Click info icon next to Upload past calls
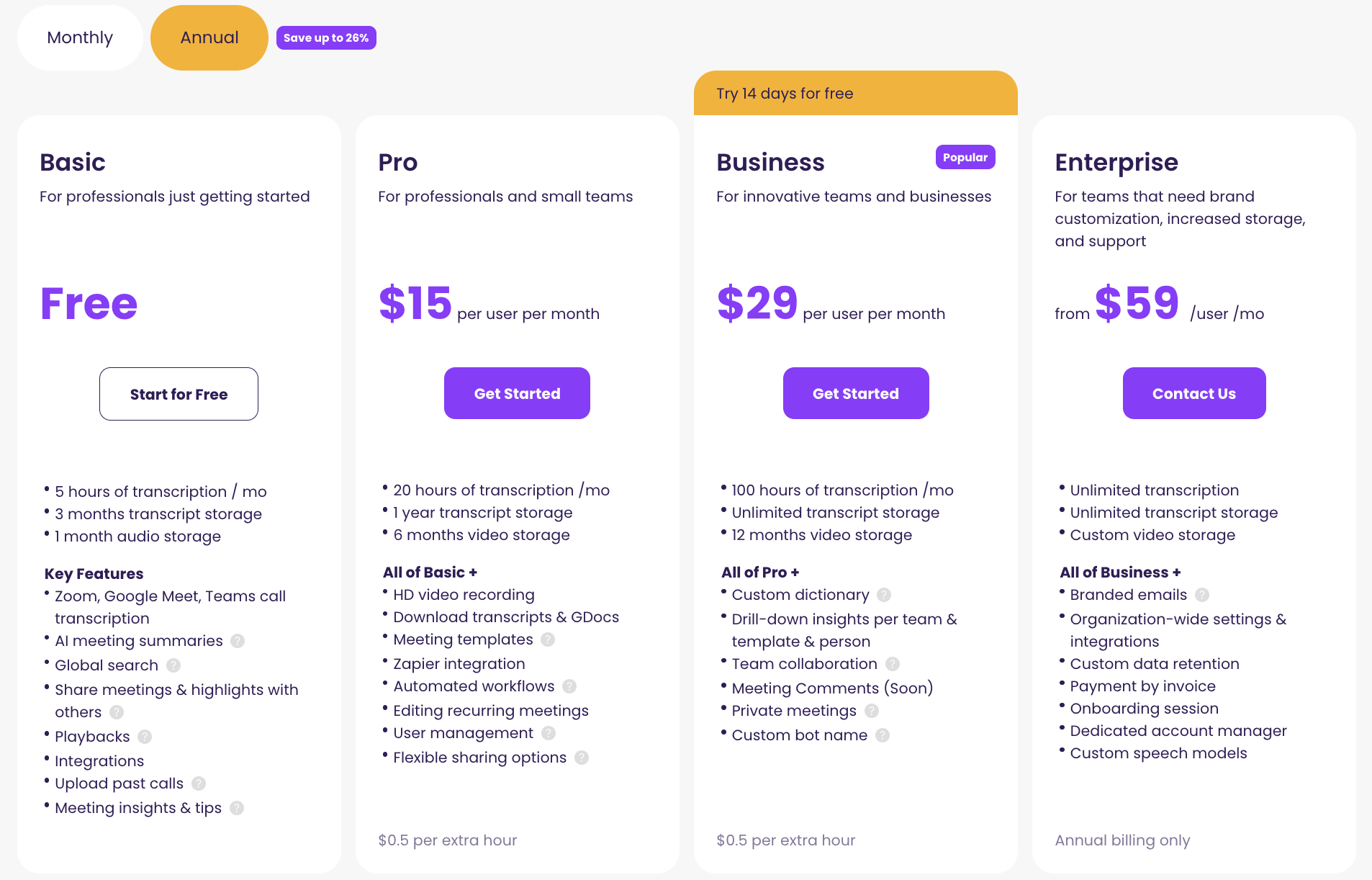The width and height of the screenshot is (1372, 880). coord(199,784)
